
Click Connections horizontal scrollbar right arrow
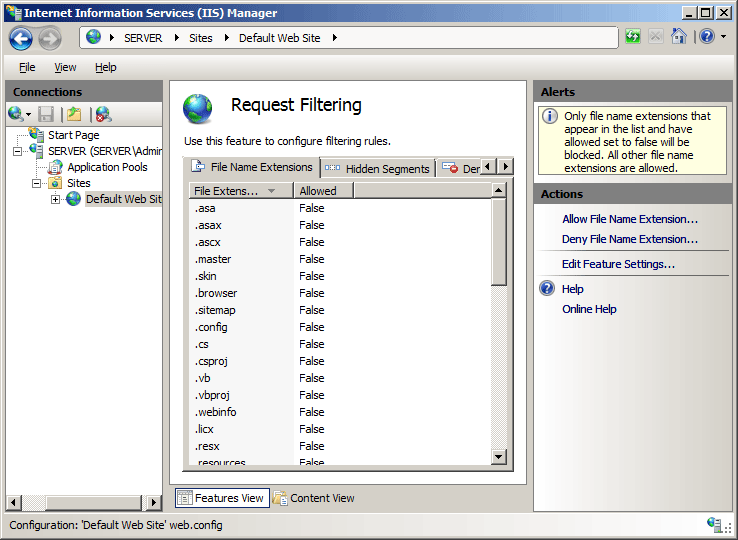[x=153, y=502]
